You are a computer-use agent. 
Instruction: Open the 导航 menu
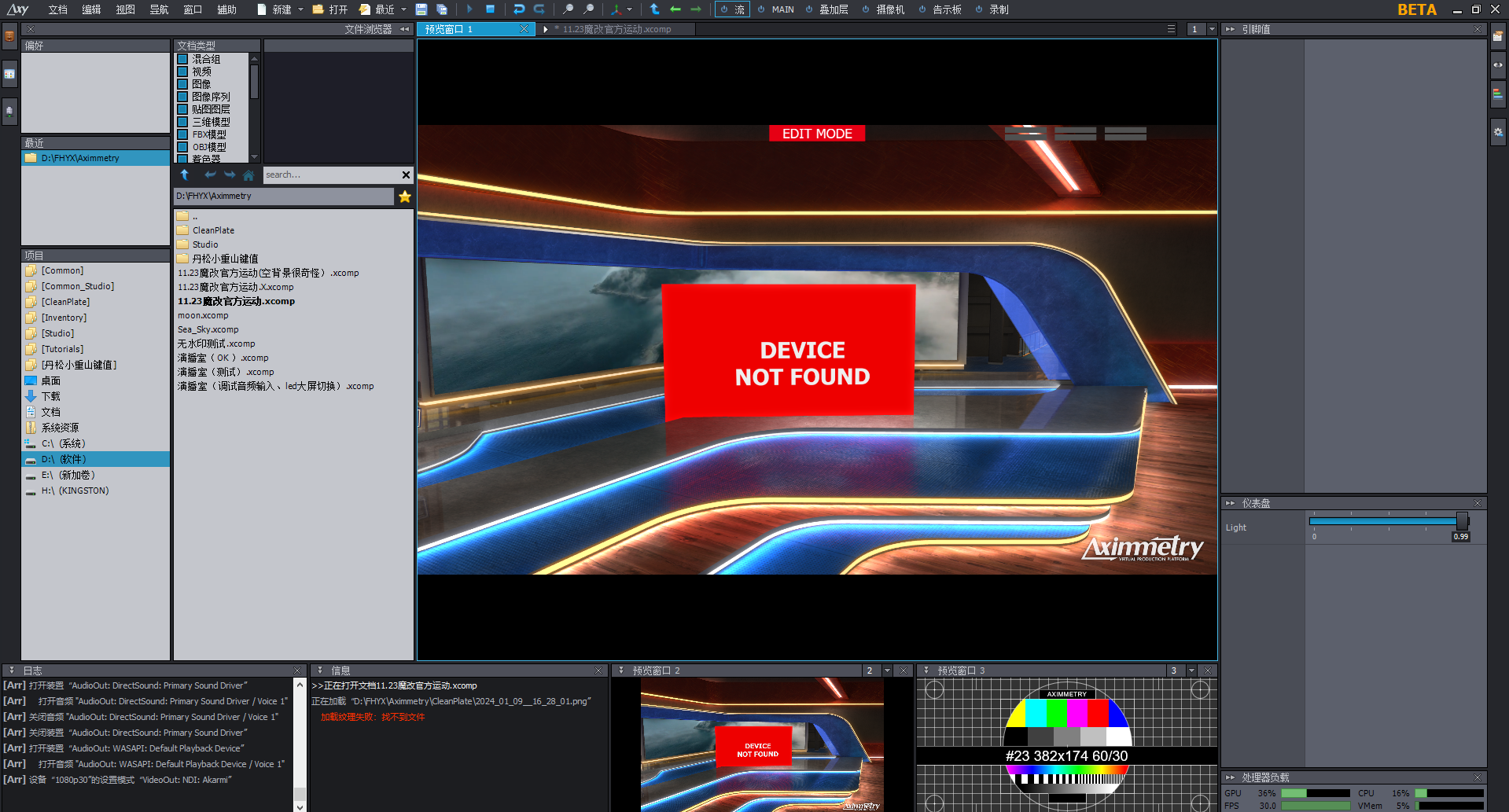pos(159,9)
